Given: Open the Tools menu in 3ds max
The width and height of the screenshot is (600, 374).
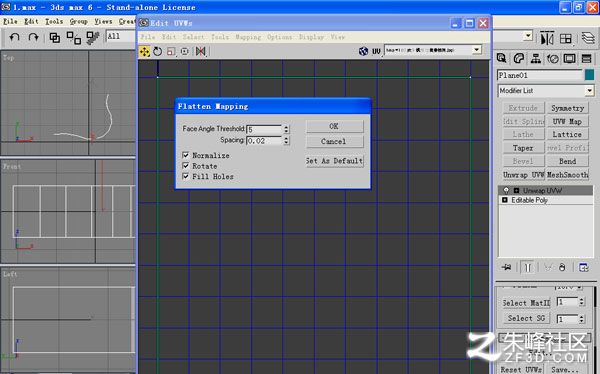Looking at the screenshot, I should tap(54, 21).
